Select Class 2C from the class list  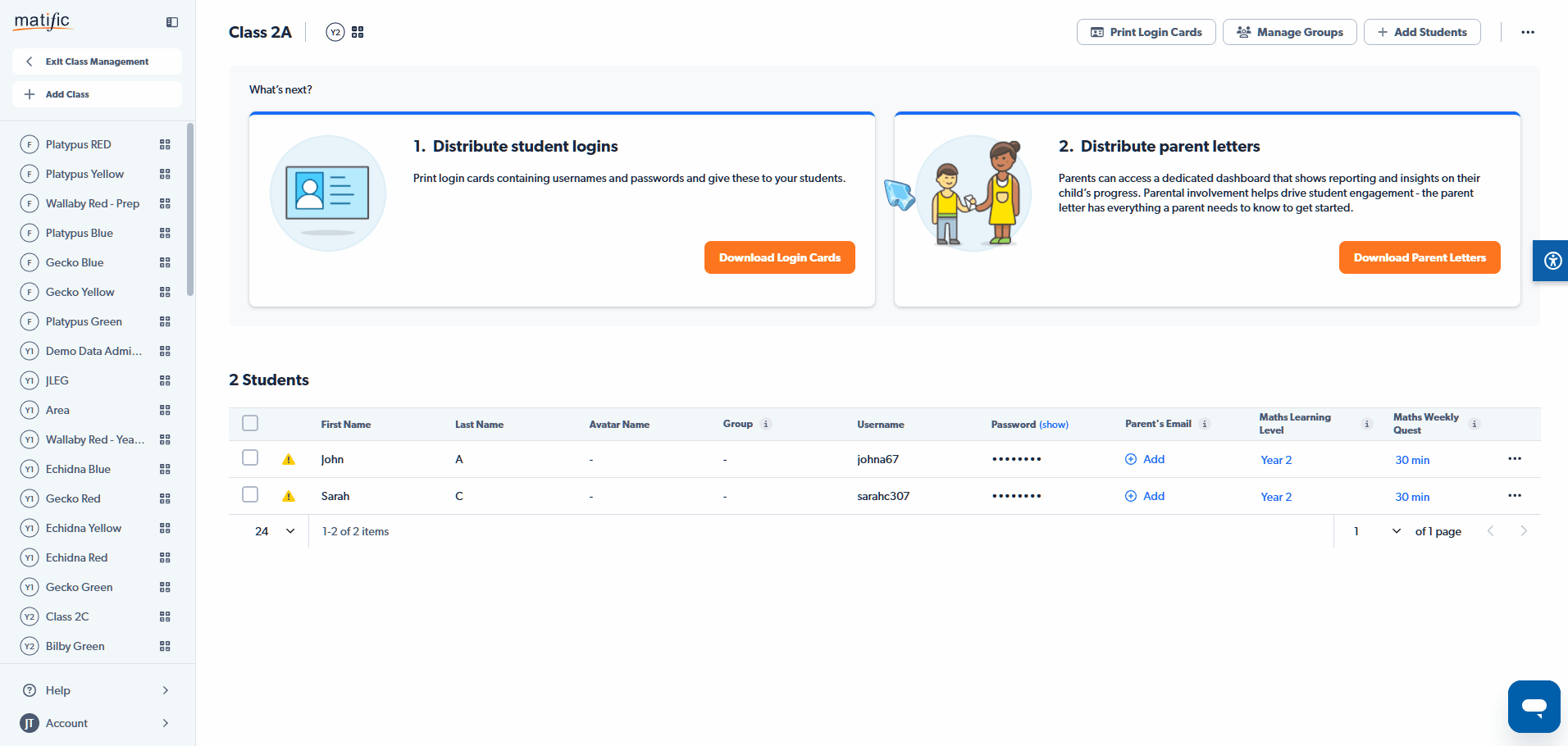pyautogui.click(x=66, y=616)
